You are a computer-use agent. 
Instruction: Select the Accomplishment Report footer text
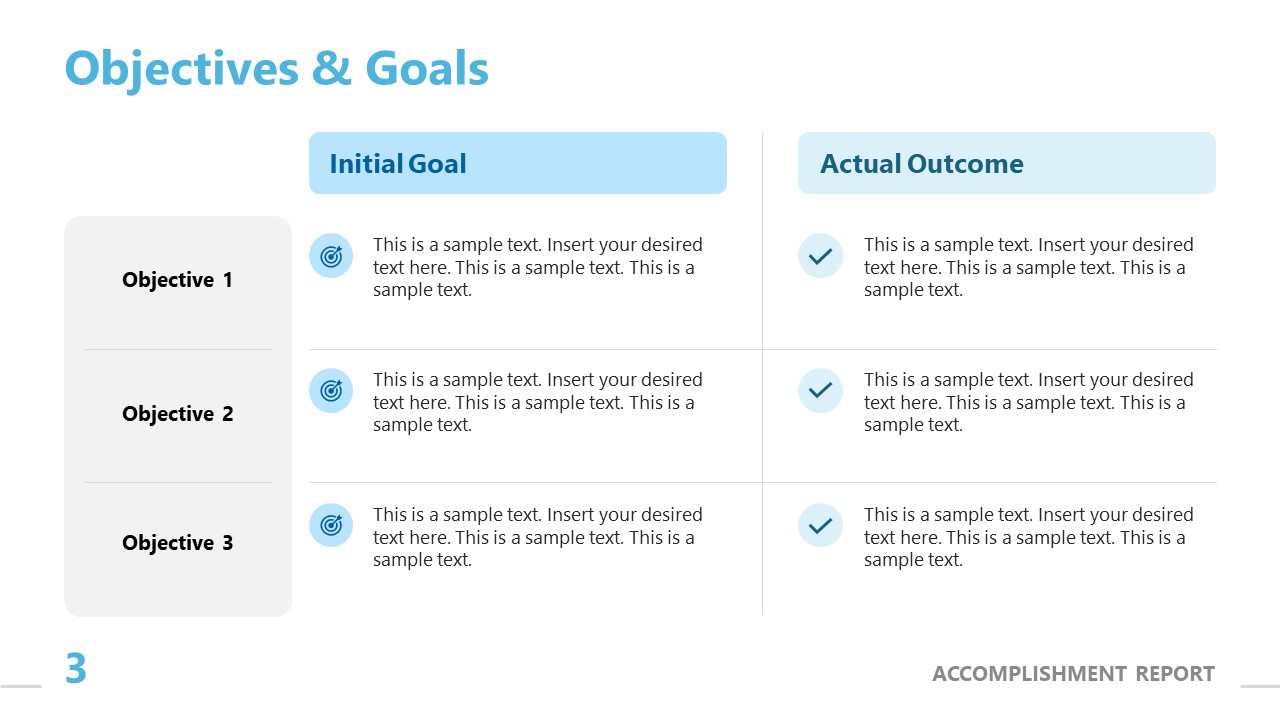pyautogui.click(x=1073, y=674)
